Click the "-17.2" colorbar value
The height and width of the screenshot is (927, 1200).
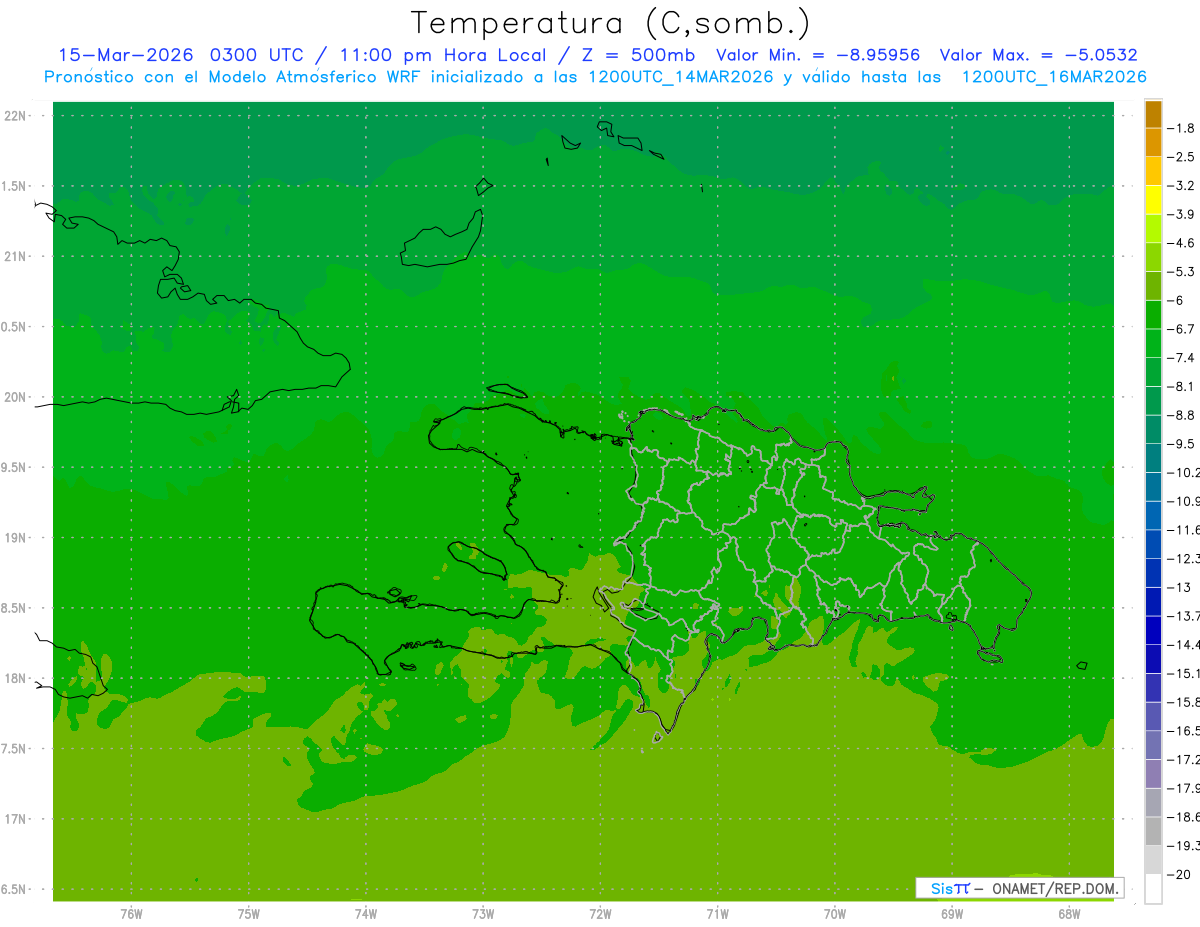(x=1183, y=759)
